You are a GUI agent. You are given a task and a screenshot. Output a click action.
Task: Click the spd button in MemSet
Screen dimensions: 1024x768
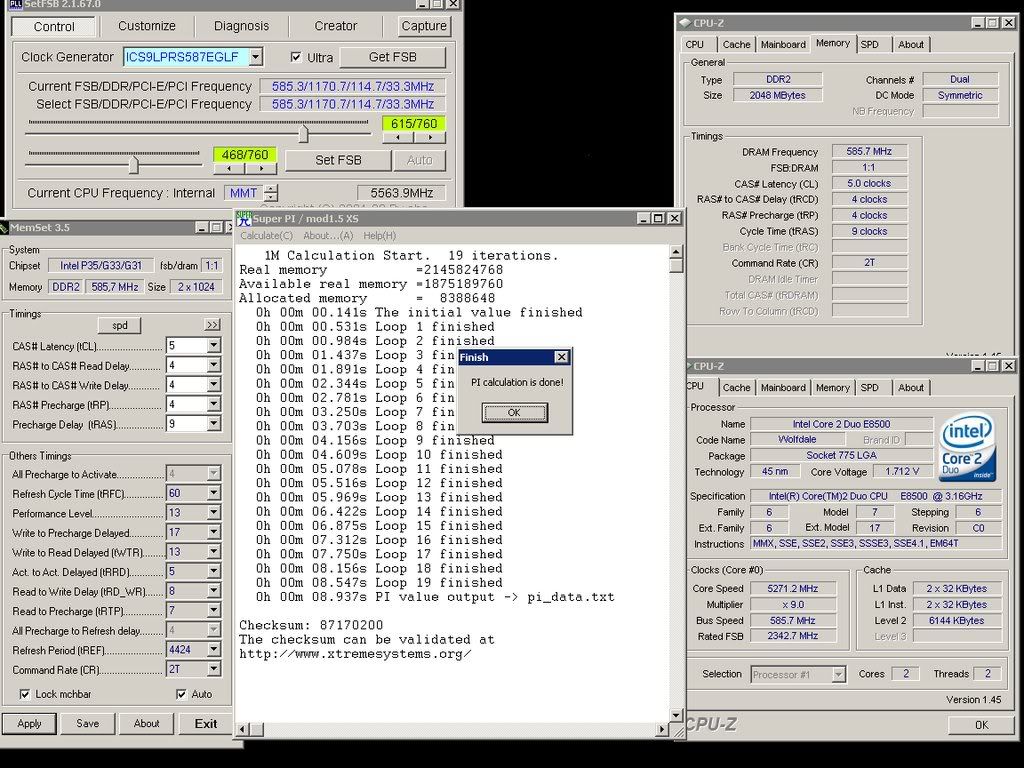coord(120,325)
